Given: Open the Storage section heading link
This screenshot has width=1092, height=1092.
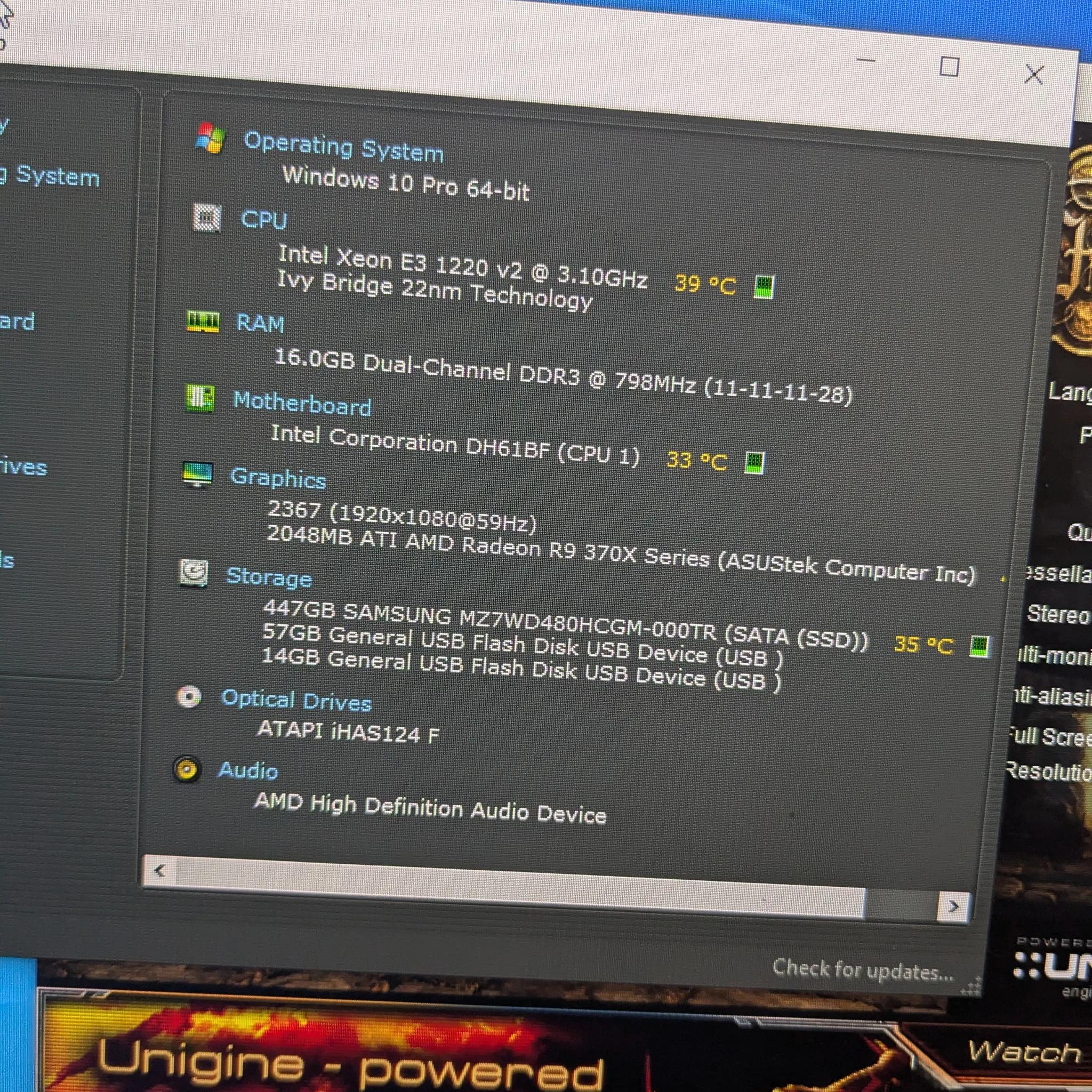Looking at the screenshot, I should (x=269, y=576).
